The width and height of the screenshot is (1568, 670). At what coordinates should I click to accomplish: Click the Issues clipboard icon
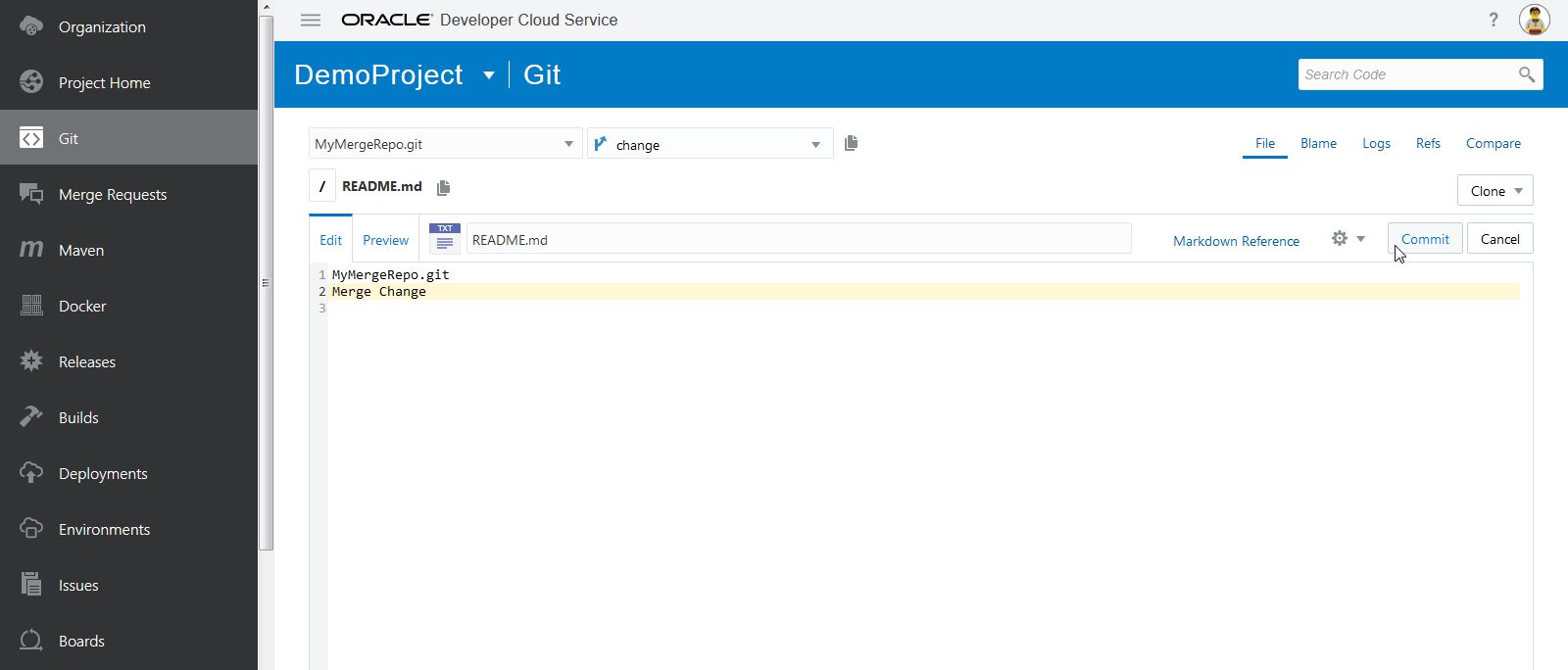pos(31,584)
